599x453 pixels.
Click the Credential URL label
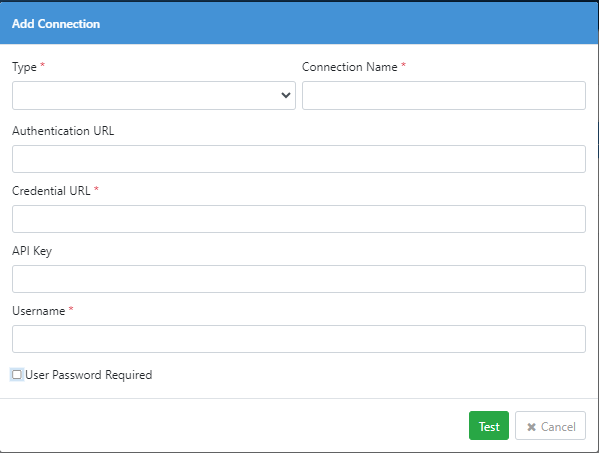tap(51, 191)
